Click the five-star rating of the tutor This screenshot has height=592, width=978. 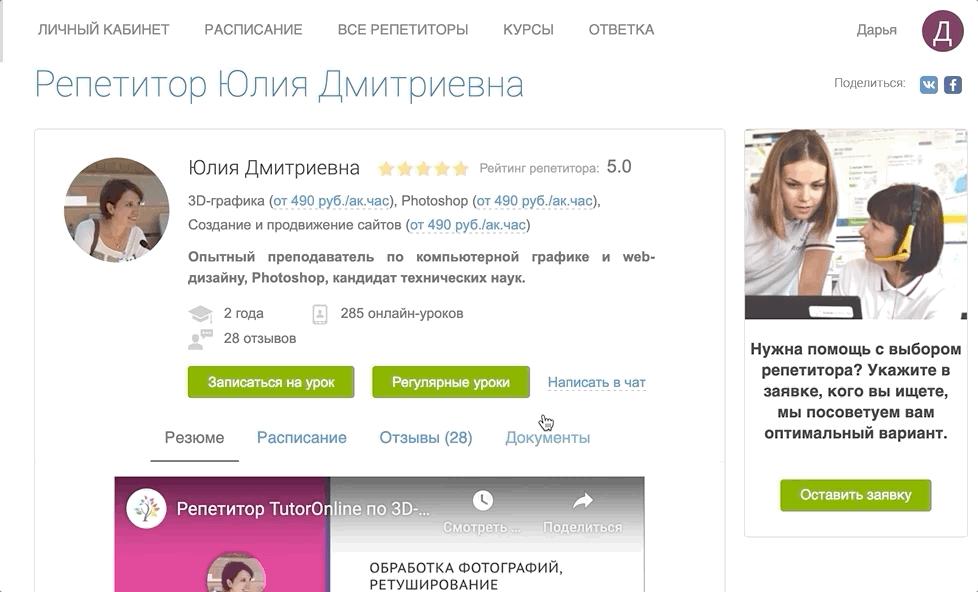pyautogui.click(x=424, y=168)
